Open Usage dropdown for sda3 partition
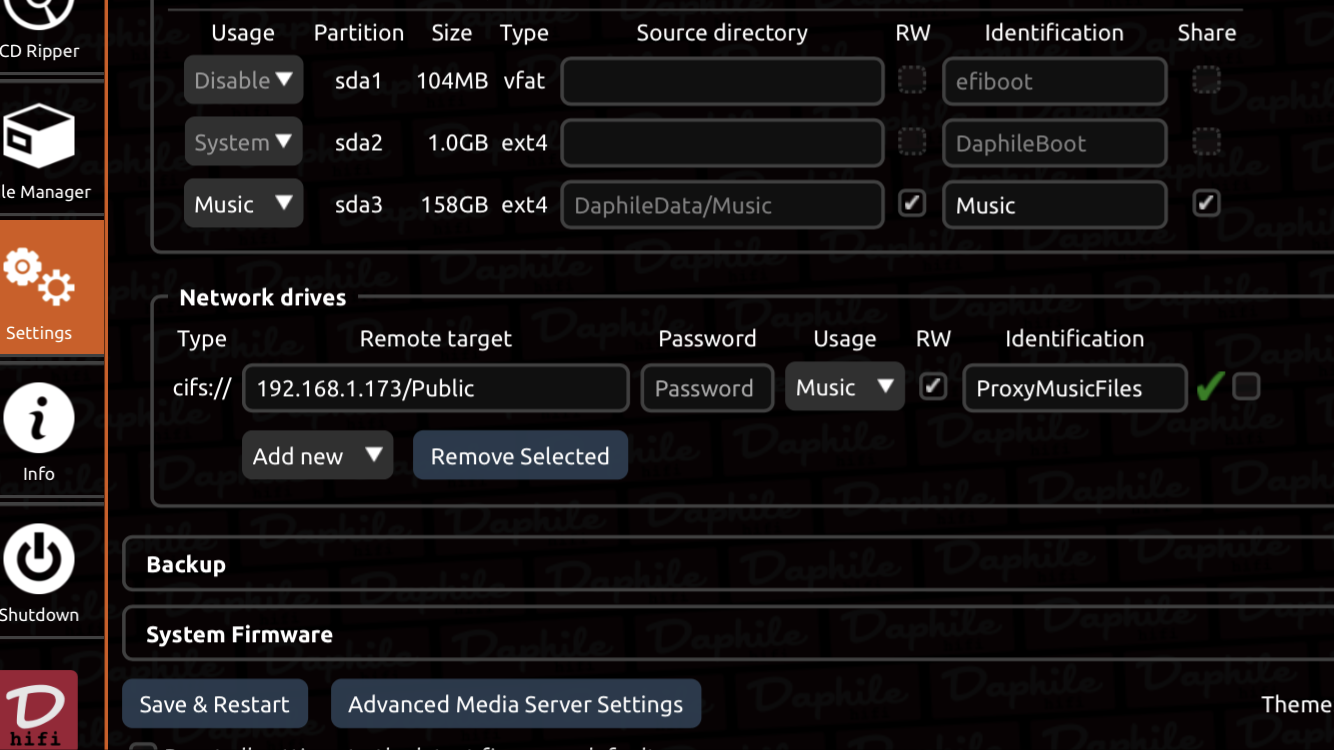 [x=243, y=204]
